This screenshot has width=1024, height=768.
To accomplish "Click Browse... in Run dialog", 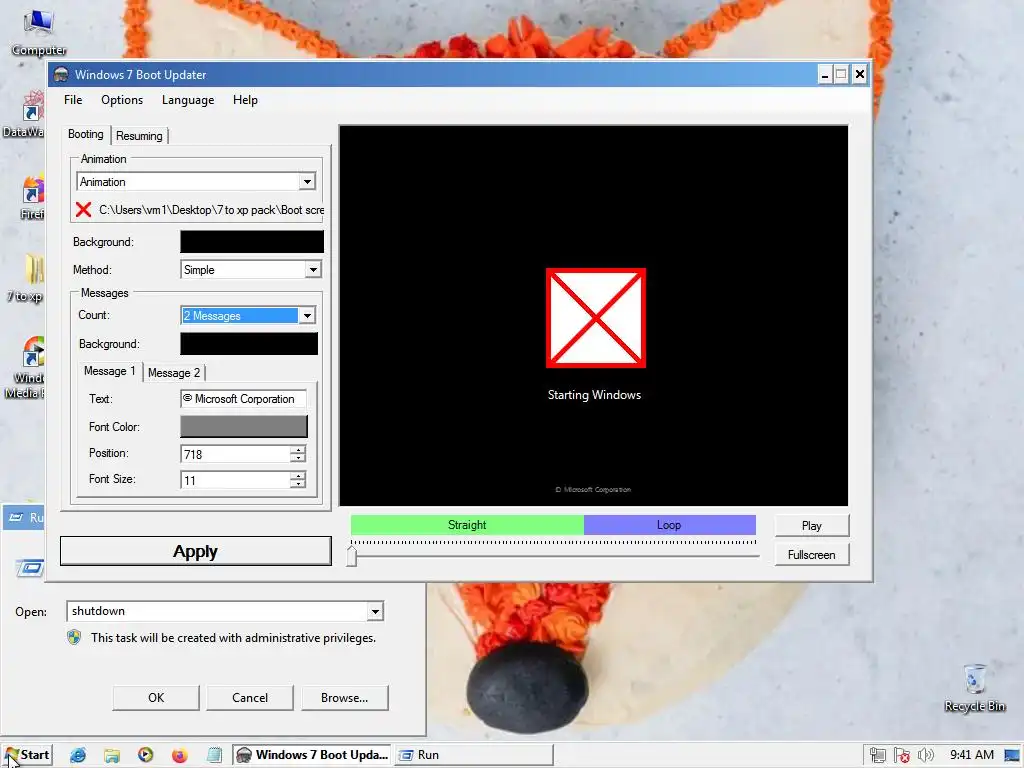I will [345, 697].
